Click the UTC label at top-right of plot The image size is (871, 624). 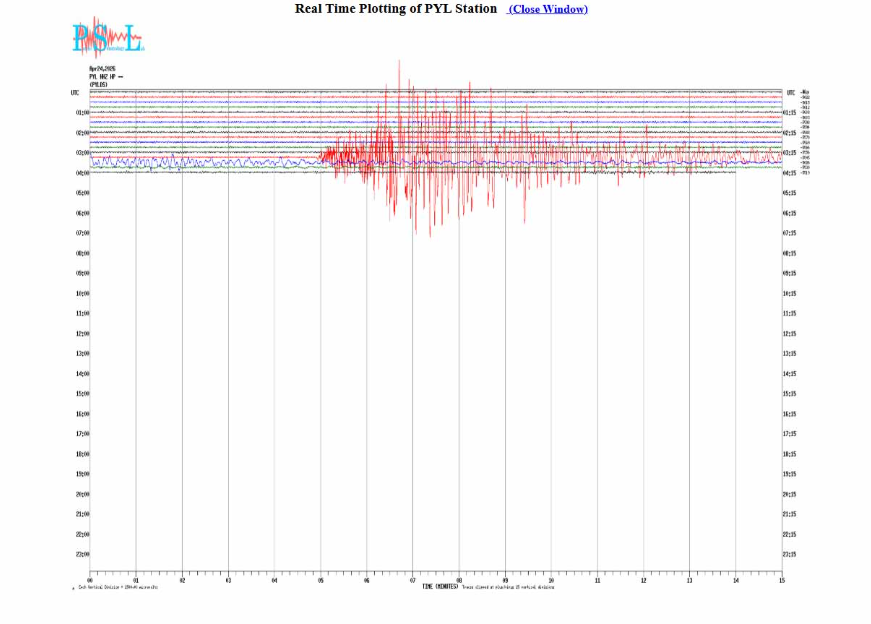pyautogui.click(x=791, y=93)
